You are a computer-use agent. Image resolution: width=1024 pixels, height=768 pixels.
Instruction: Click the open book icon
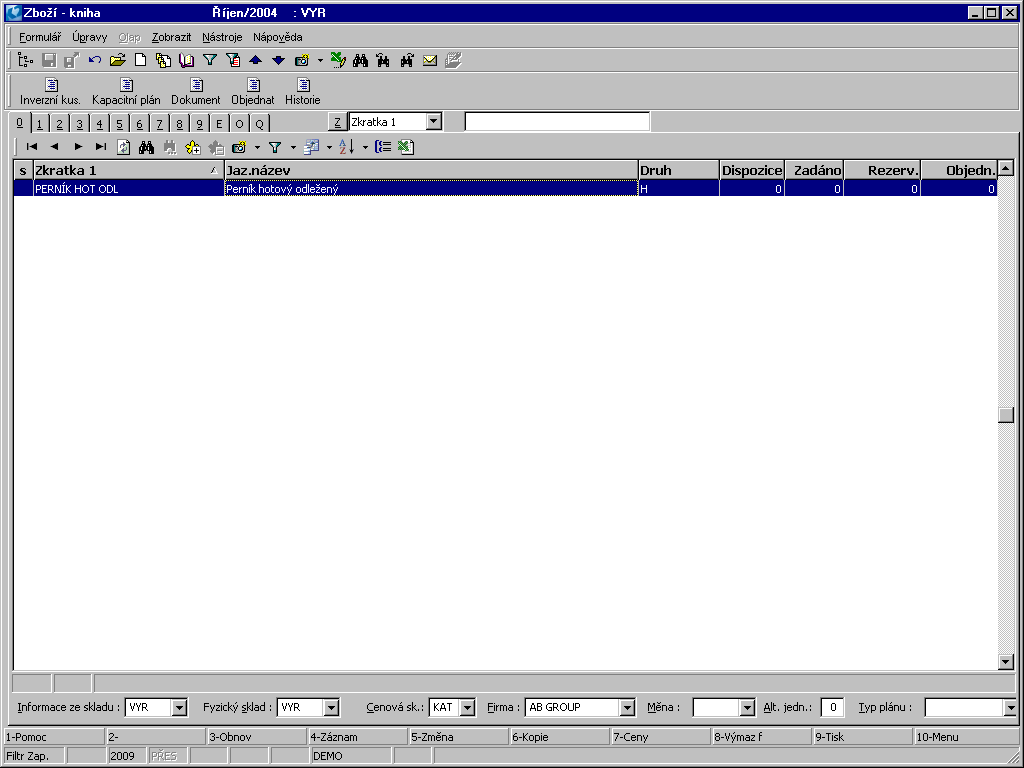(187, 60)
